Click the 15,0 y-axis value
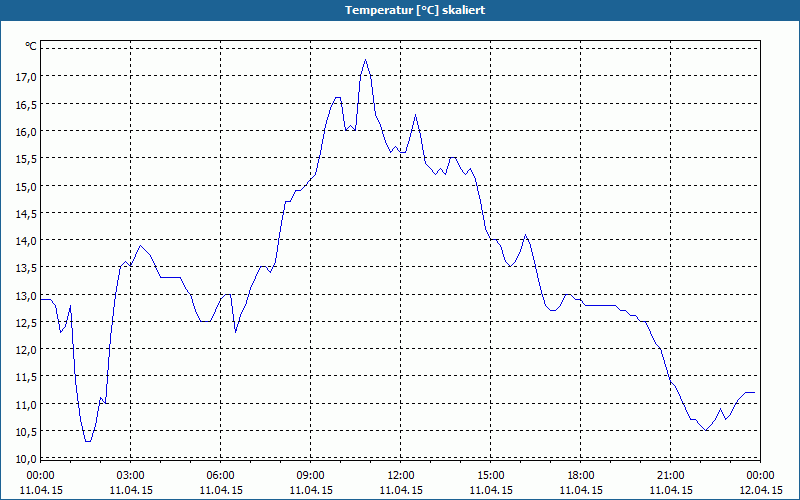The image size is (800, 500). tap(27, 187)
